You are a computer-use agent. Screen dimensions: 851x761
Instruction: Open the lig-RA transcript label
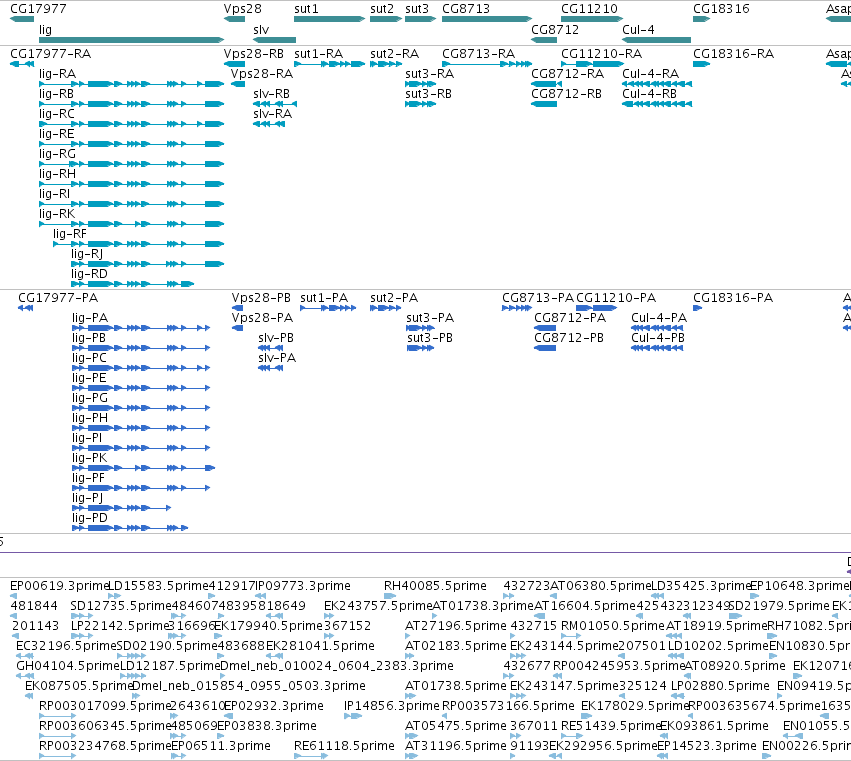click(x=58, y=74)
